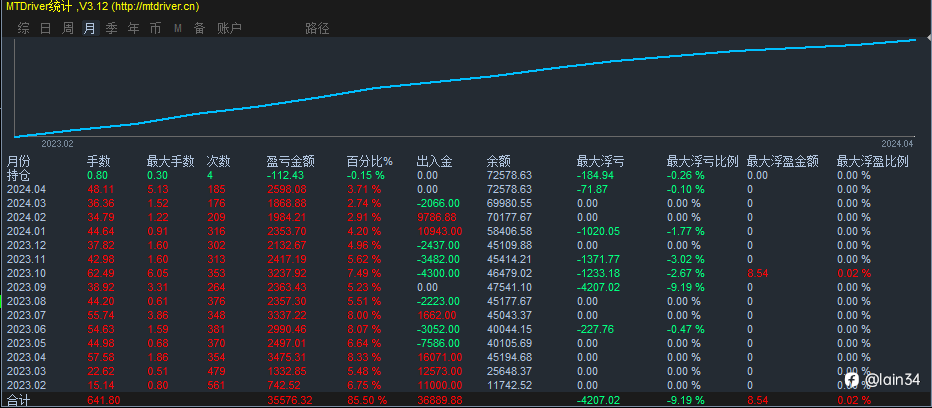The image size is (932, 408).
Task: Select the 2023.11 month row
Action: coord(466,259)
